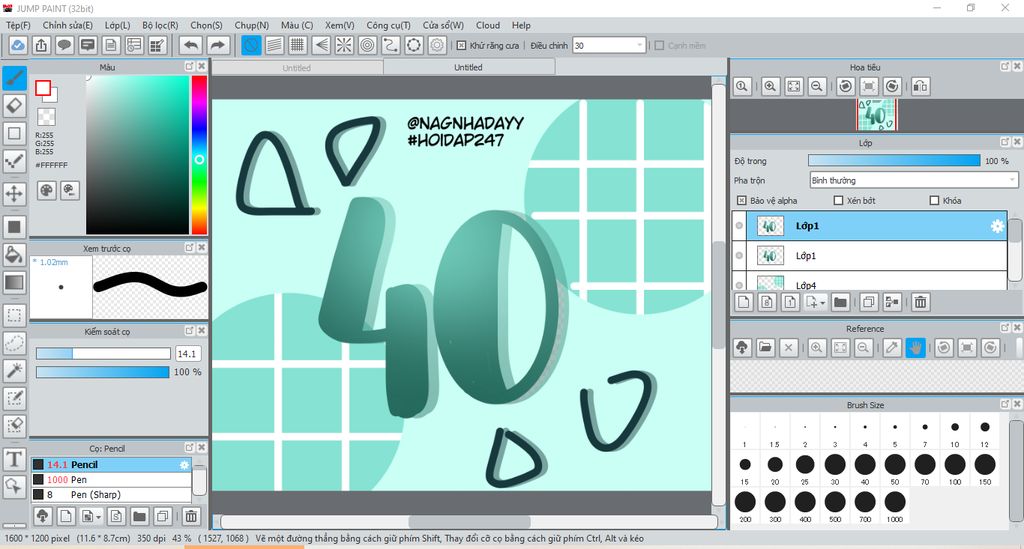Viewport: 1024px width, 549px height.
Task: Open the Pha trộn blend mode dropdown
Action: 914,180
